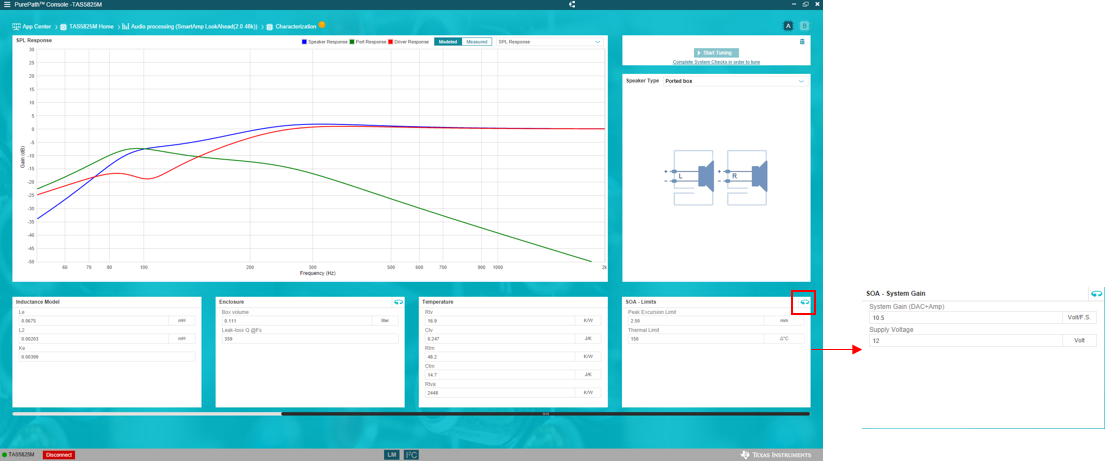Image resolution: width=1106 pixels, height=461 pixels.
Task: Switch to configuration A
Action: point(789,26)
